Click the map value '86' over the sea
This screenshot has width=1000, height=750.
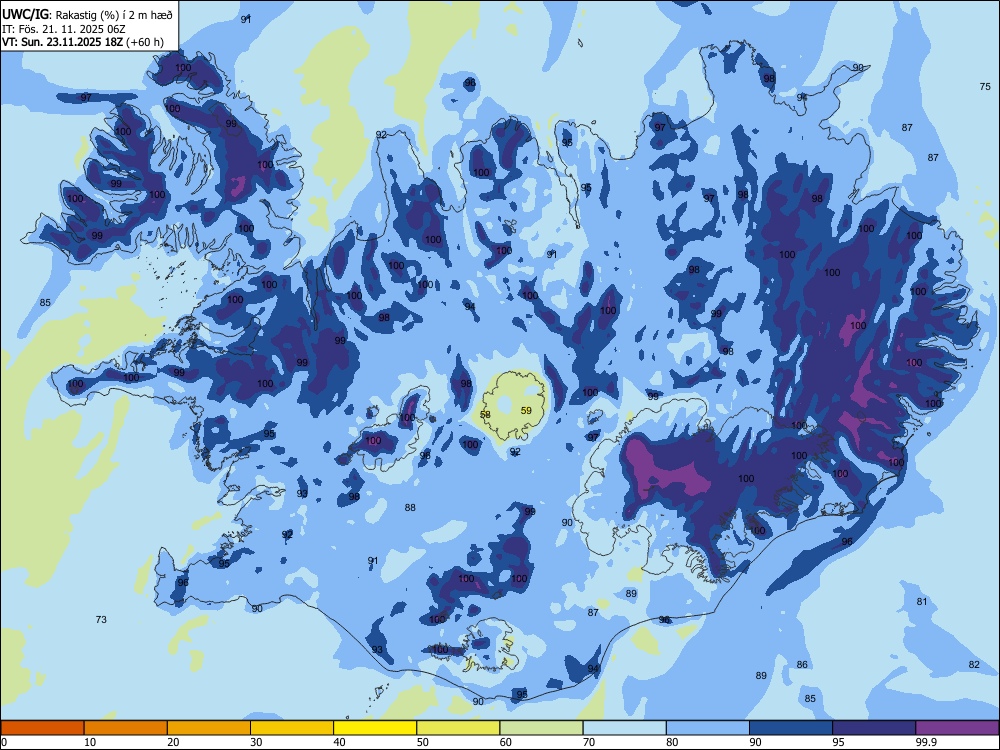(x=802, y=665)
